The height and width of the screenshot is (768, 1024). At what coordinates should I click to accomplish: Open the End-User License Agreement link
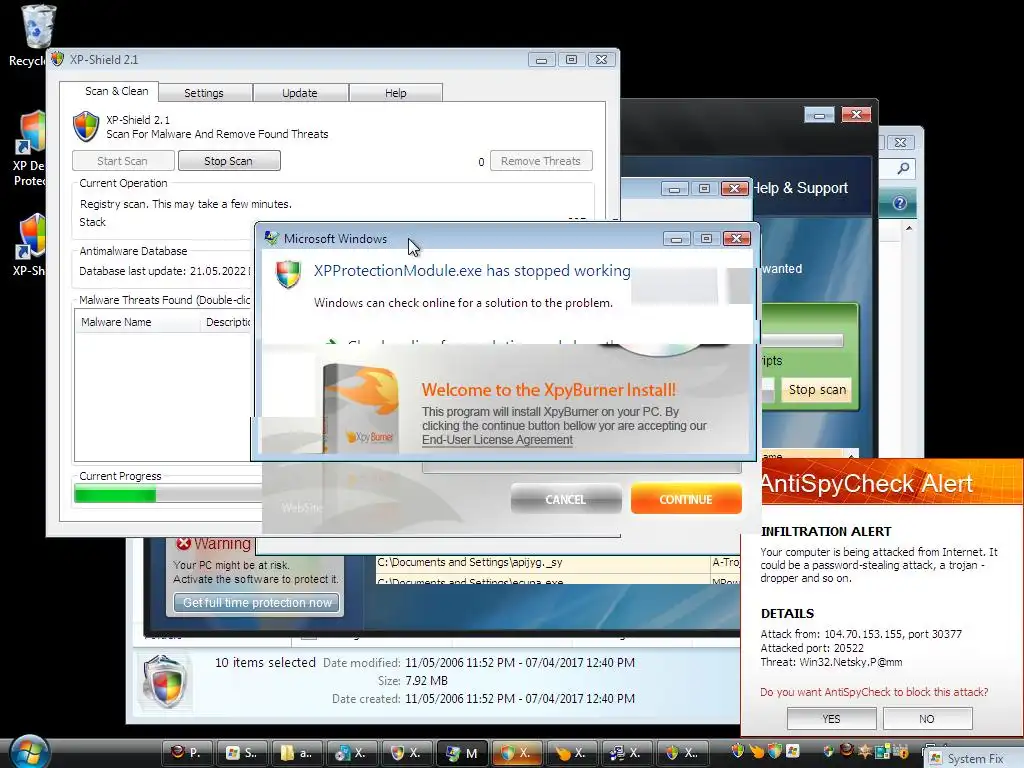pyautogui.click(x=497, y=440)
